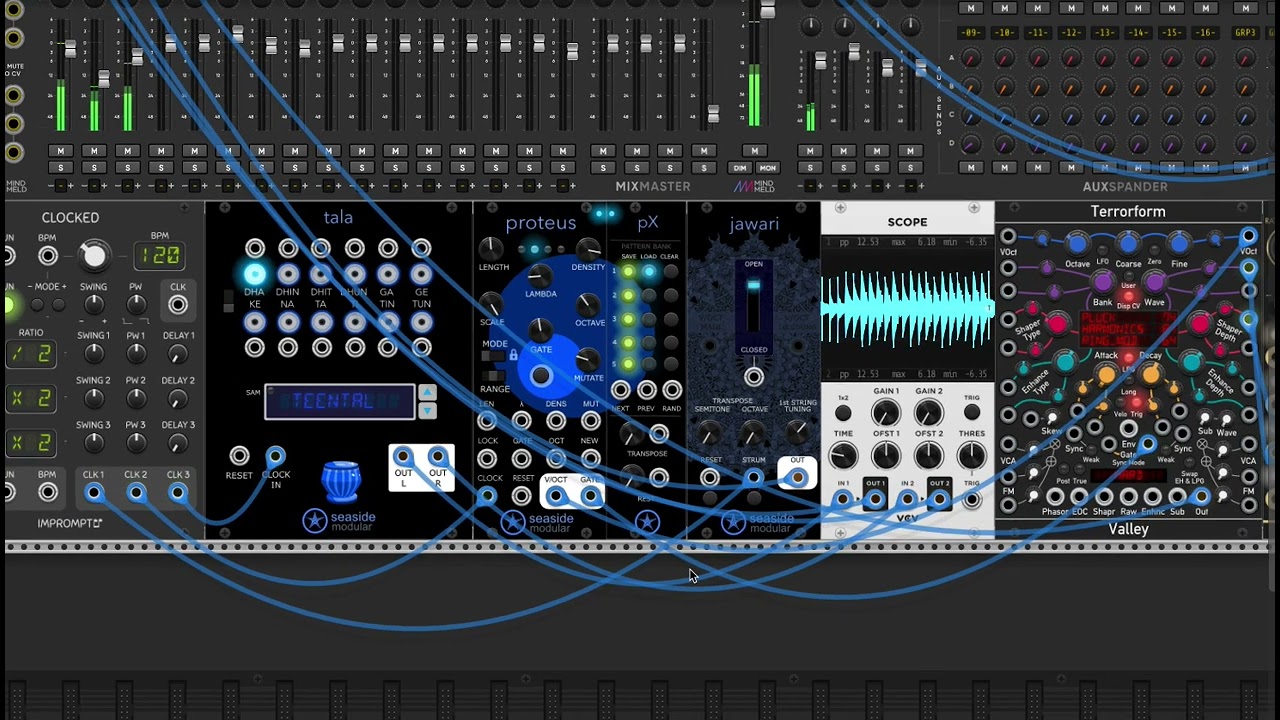Viewport: 1280px width, 720px height.
Task: Click the V/OCT output jack on proteus
Action: 556,496
